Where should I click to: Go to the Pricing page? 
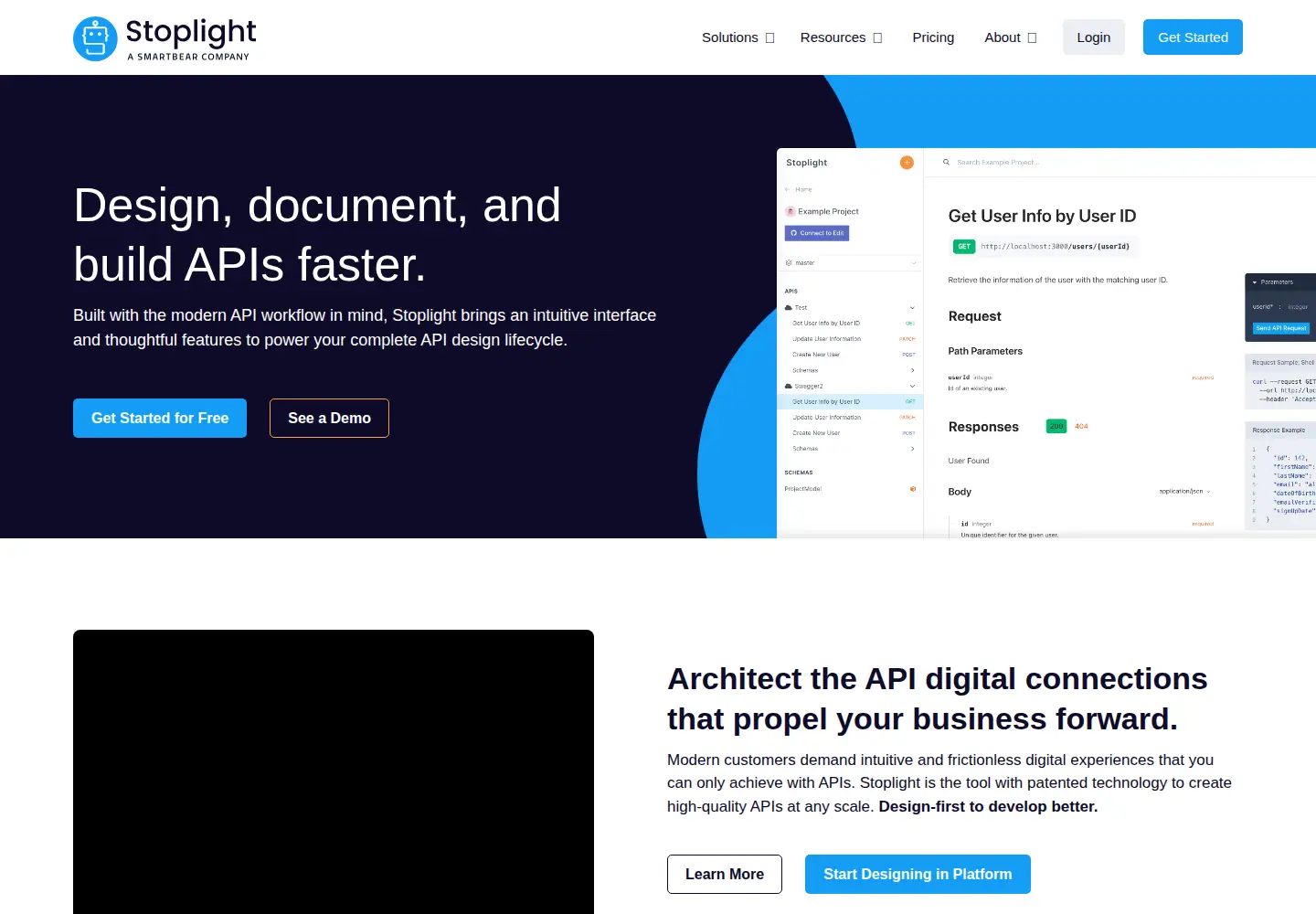933,37
